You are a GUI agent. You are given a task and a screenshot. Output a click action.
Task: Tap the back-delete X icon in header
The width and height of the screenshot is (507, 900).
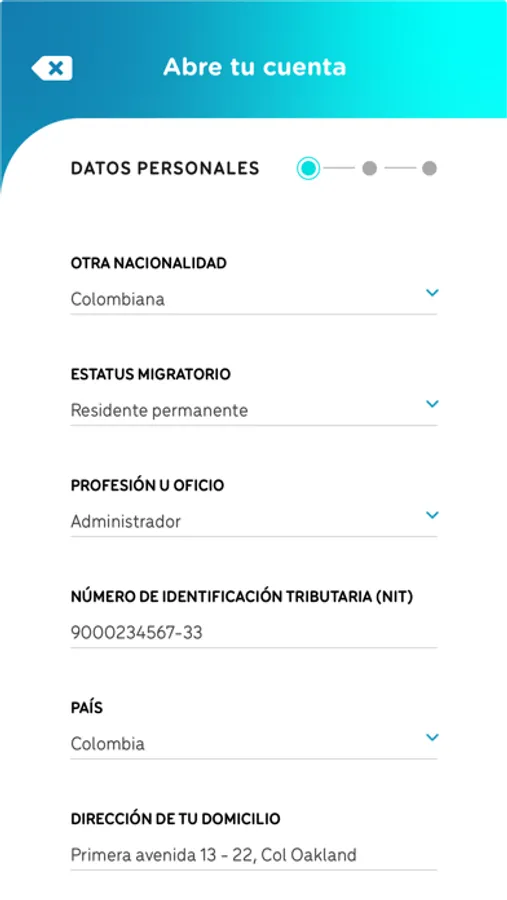(x=52, y=68)
